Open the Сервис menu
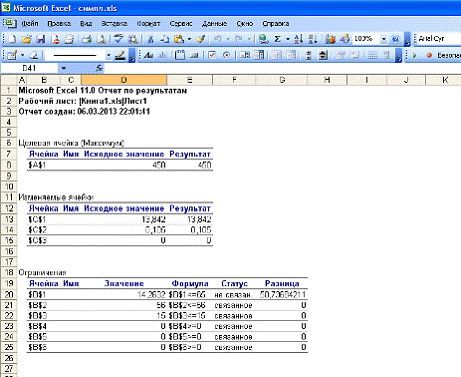Viewport: 461px width, 377px height. [x=181, y=24]
